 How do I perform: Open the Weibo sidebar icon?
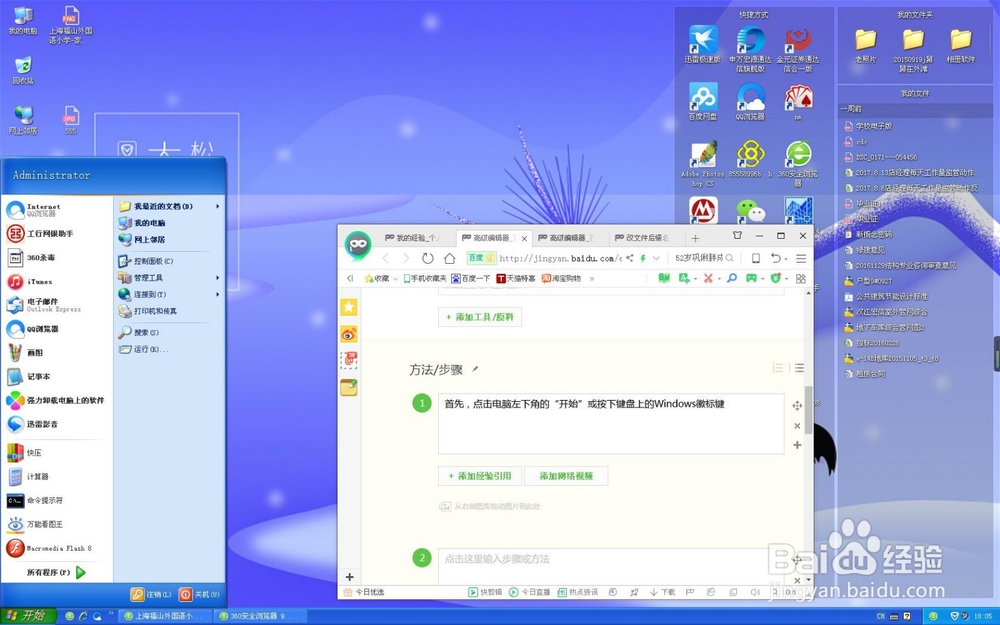point(349,334)
